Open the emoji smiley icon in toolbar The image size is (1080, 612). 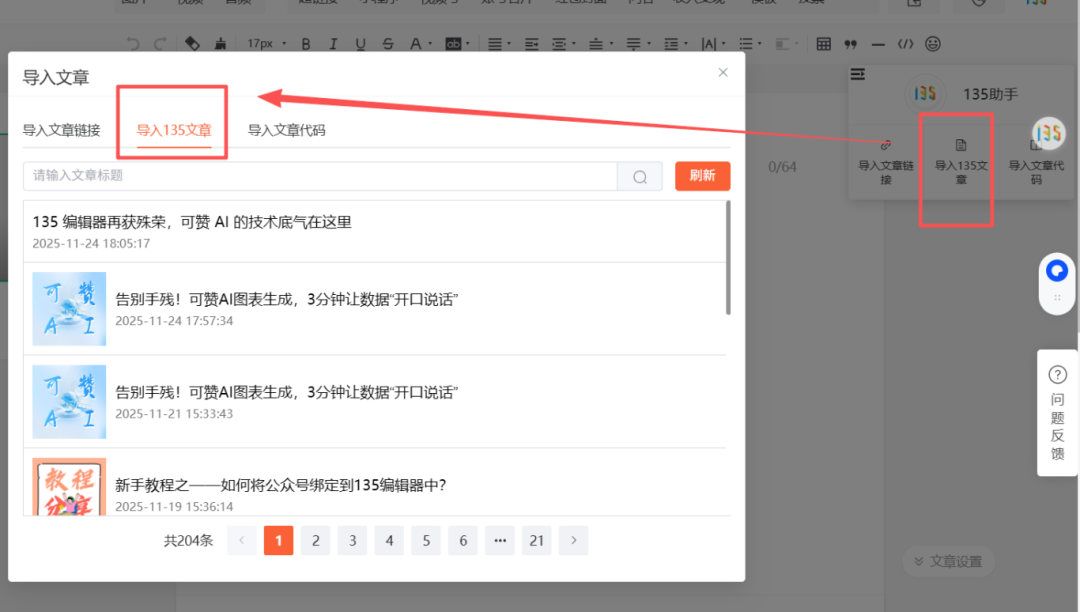coord(933,44)
